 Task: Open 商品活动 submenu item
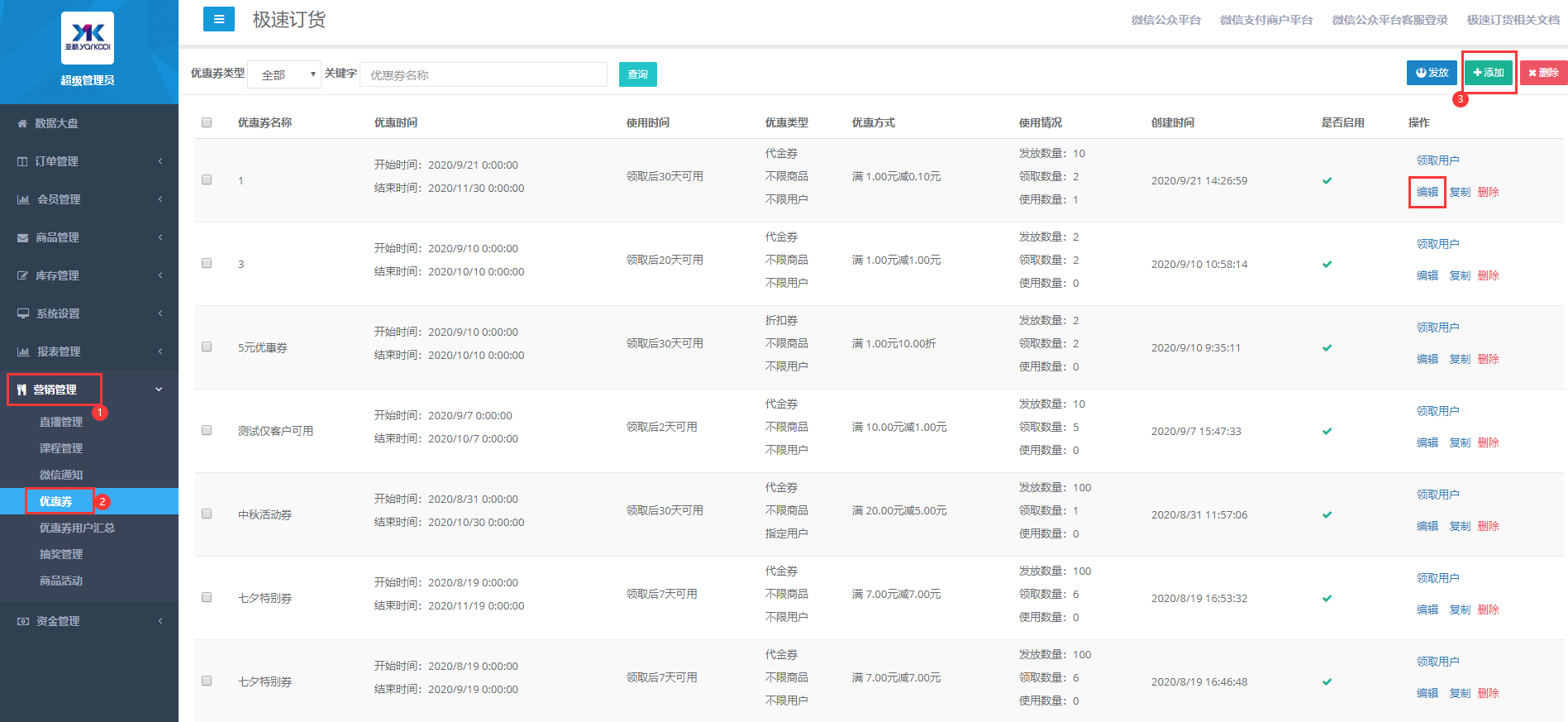pos(61,581)
